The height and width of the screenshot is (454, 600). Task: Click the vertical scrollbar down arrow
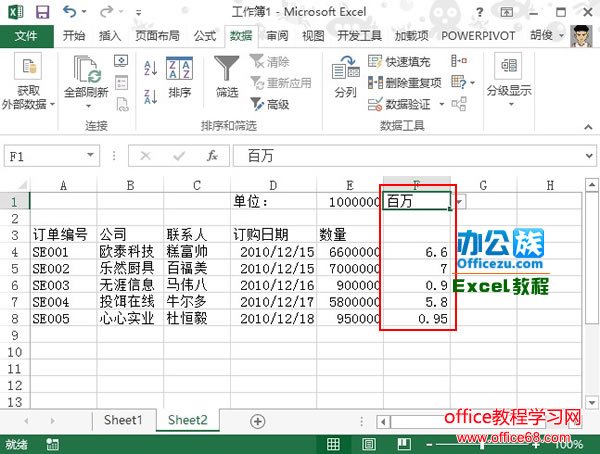pos(592,403)
